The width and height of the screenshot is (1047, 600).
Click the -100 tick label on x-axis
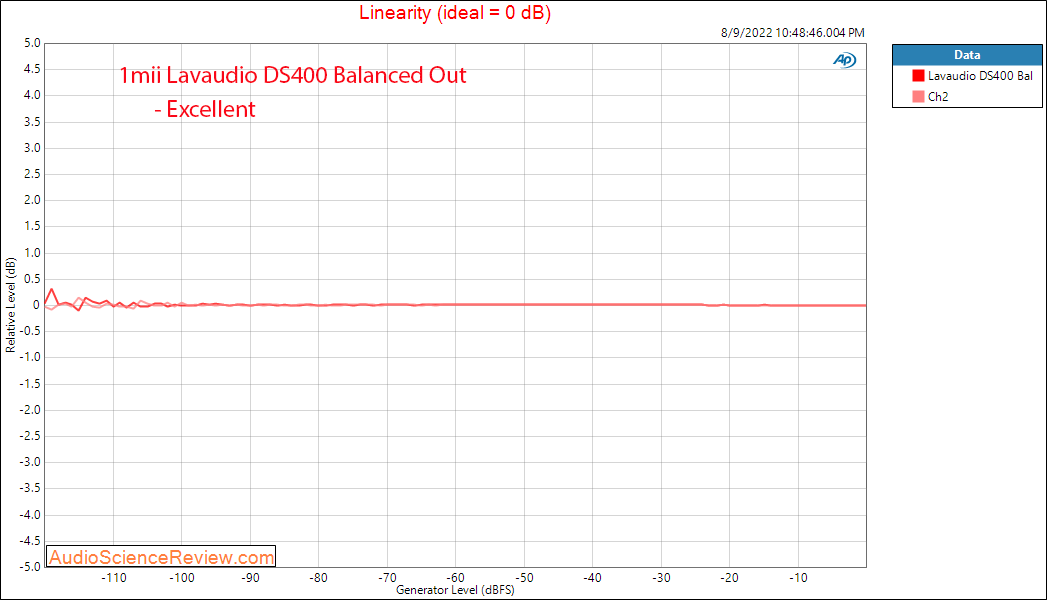pyautogui.click(x=182, y=578)
